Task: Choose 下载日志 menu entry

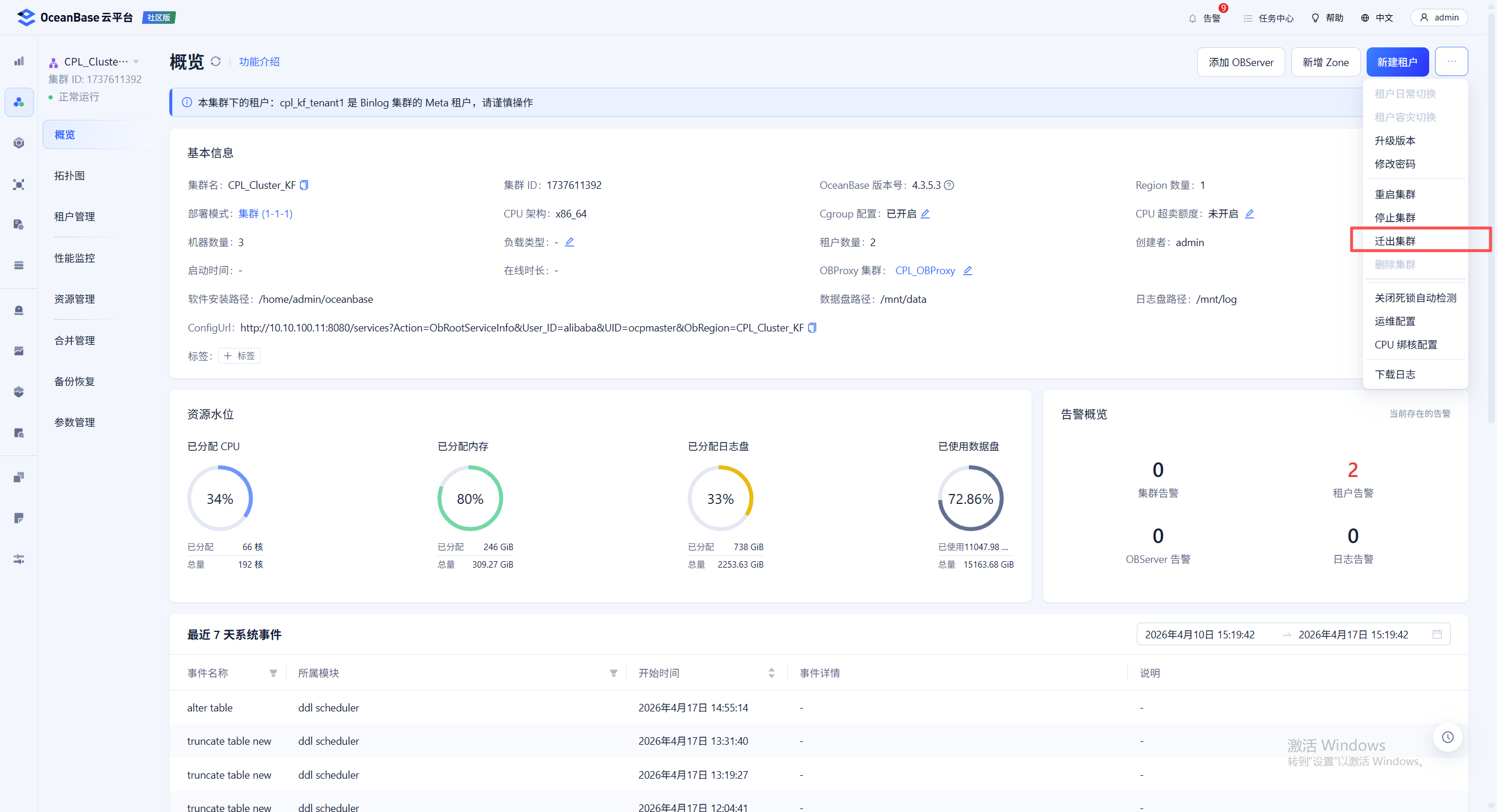Action: 1395,374
